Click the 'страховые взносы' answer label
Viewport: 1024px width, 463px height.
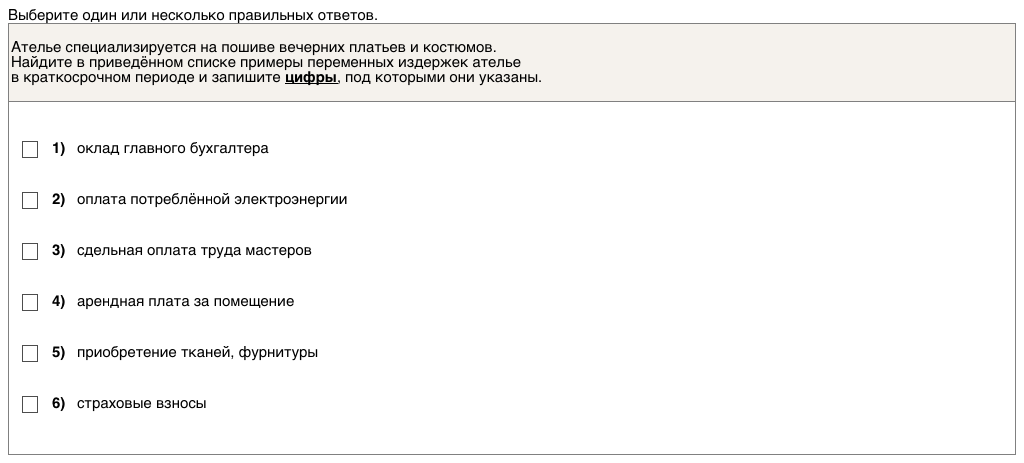(x=141, y=404)
